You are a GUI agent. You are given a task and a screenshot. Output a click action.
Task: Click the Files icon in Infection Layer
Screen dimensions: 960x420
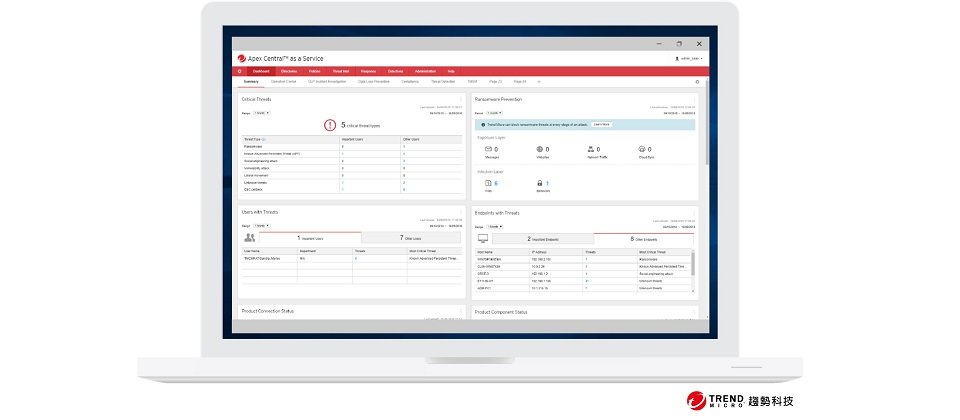(488, 183)
